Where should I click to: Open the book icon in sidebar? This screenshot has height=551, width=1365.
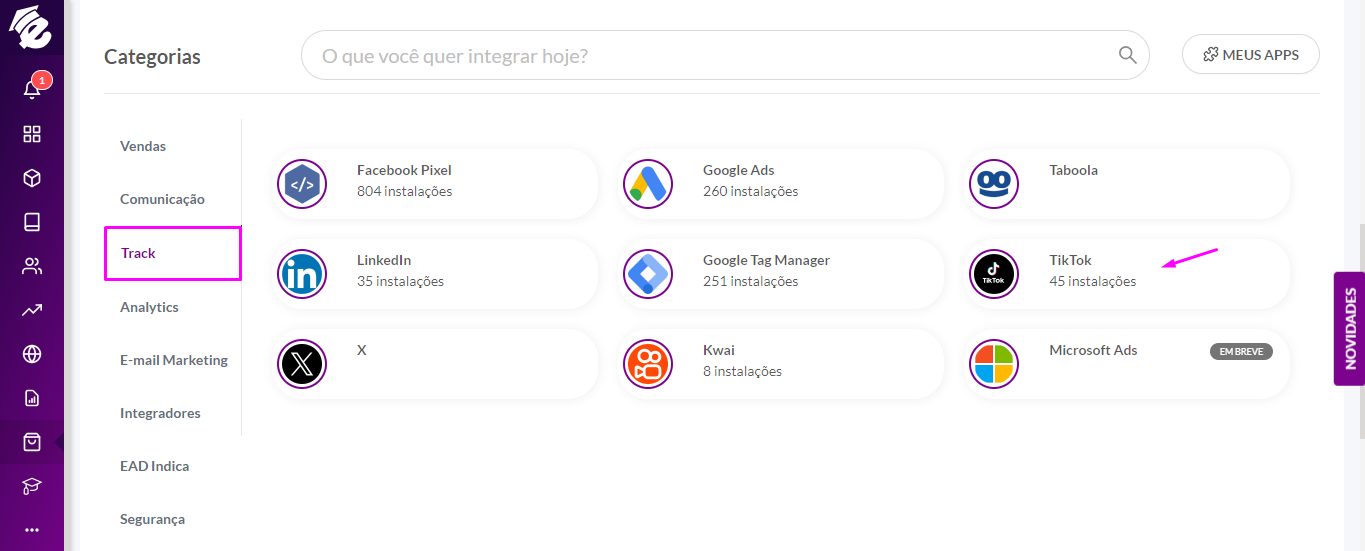[x=32, y=222]
